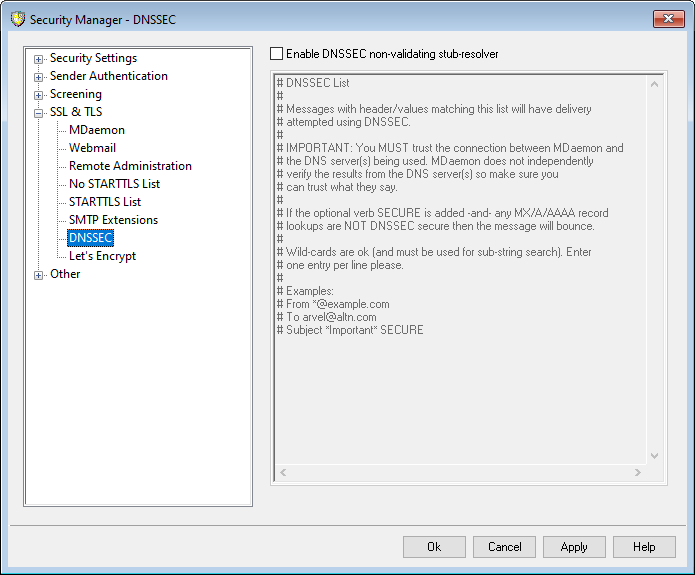695x575 pixels.
Task: Click the Apply button
Action: point(574,547)
